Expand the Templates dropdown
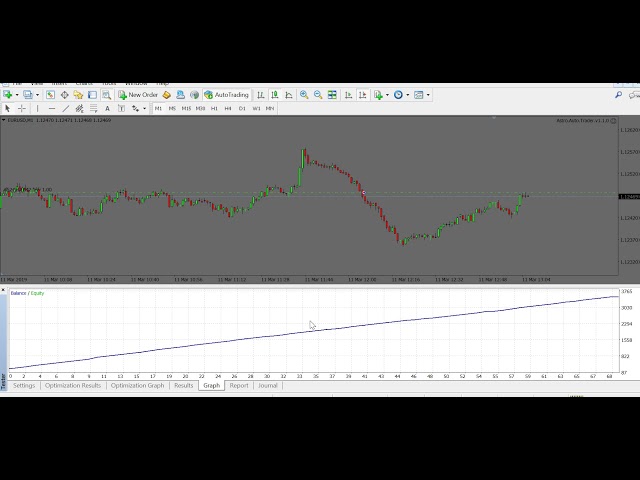The image size is (640, 480). (x=429, y=95)
